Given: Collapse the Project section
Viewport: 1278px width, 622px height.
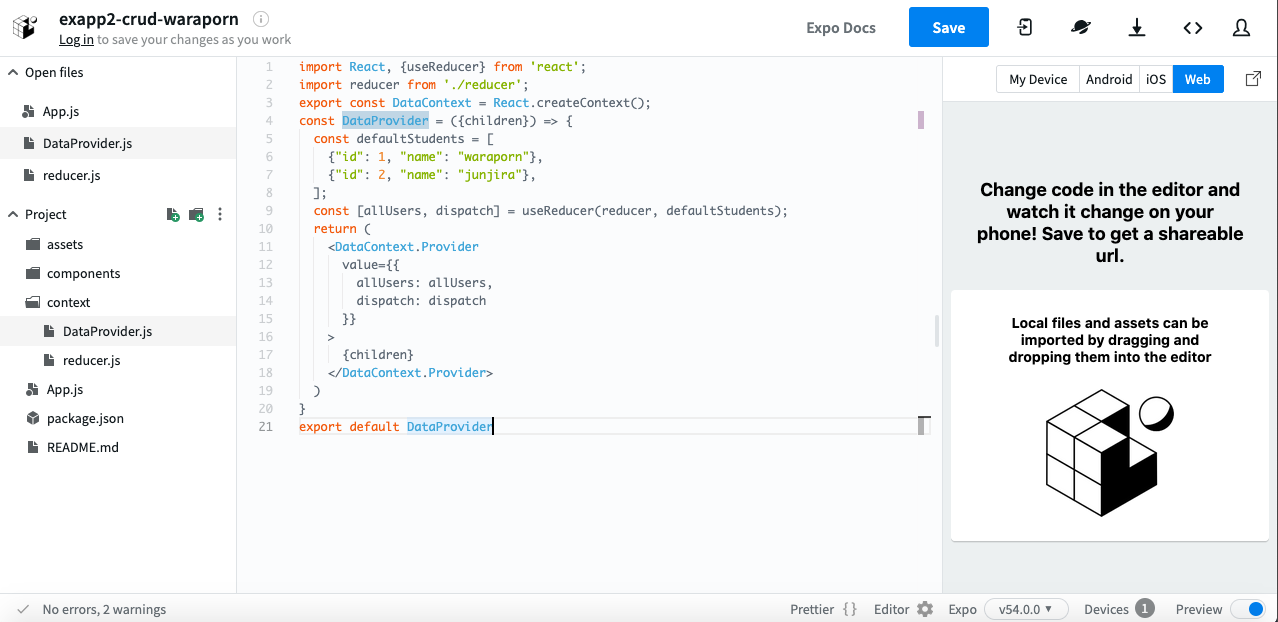Looking at the screenshot, I should [13, 214].
